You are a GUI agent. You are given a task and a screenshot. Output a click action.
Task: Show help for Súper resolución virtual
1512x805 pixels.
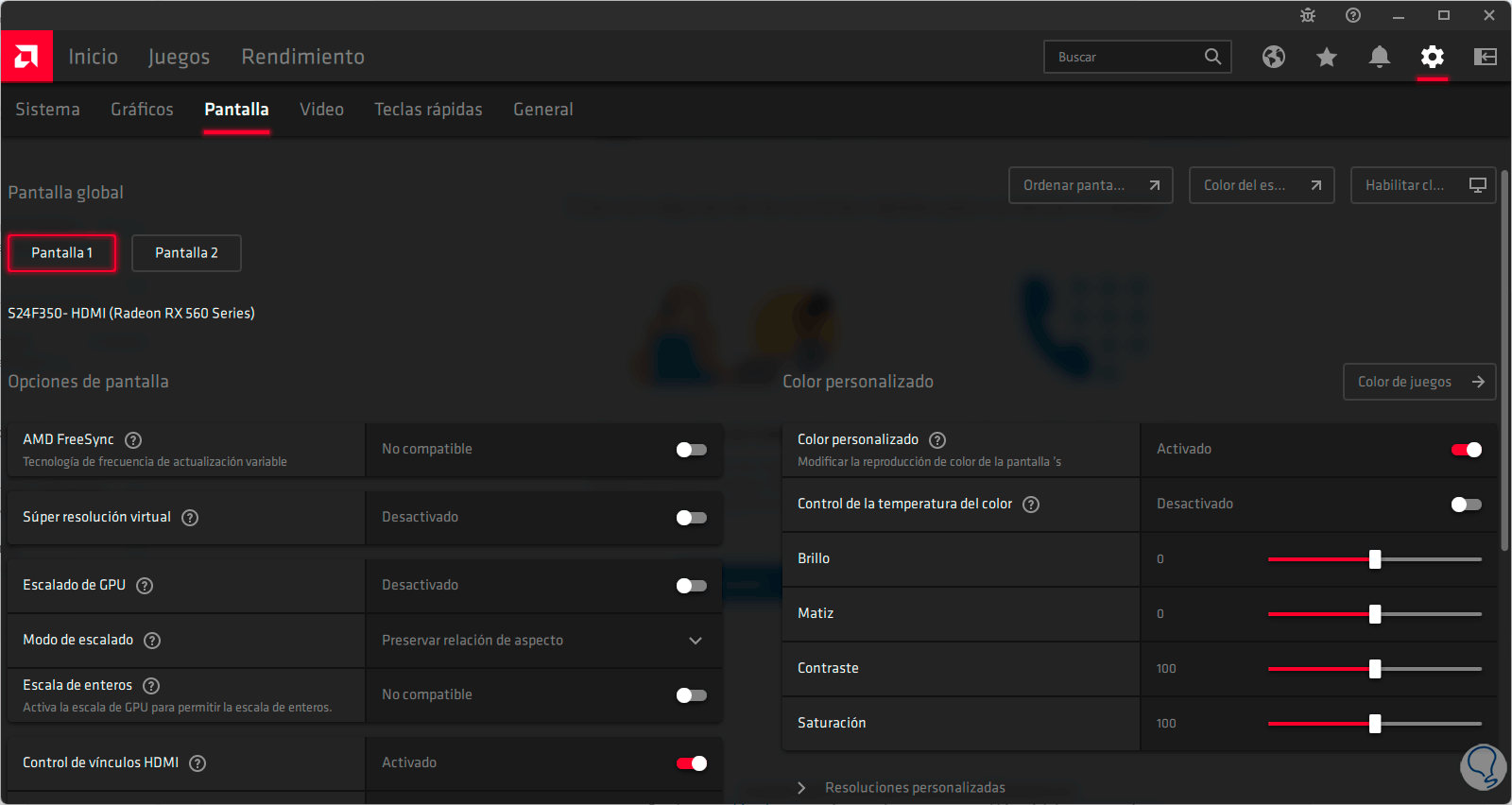click(x=190, y=517)
